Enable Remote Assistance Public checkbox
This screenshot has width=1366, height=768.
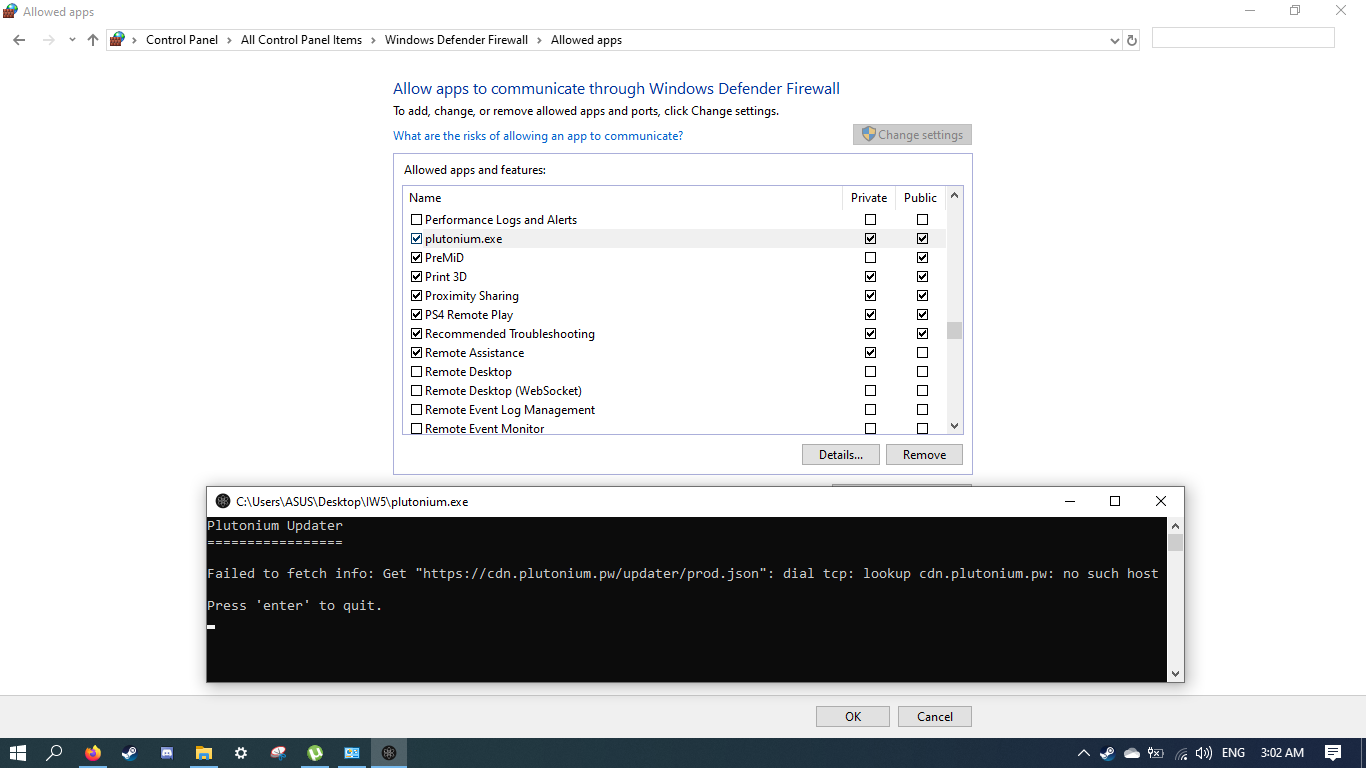click(922, 353)
